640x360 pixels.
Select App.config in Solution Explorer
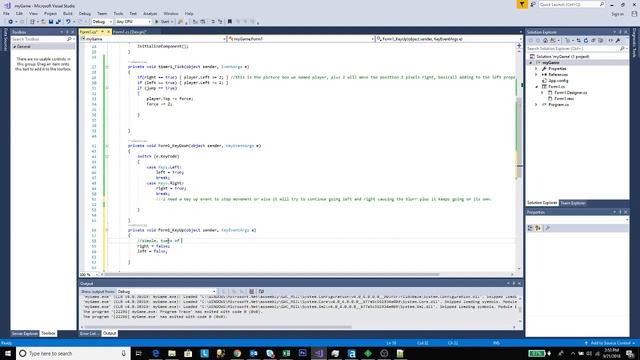tap(558, 81)
